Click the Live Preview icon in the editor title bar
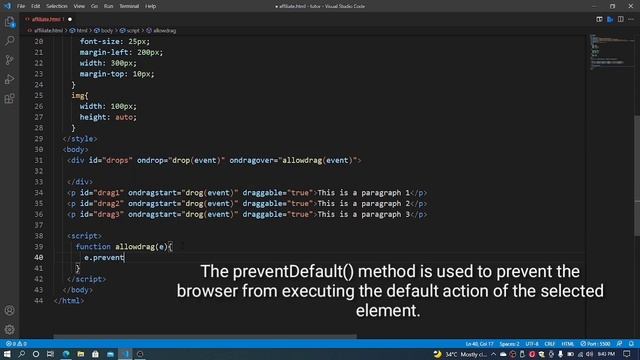This screenshot has width=640, height=360. coord(610,19)
